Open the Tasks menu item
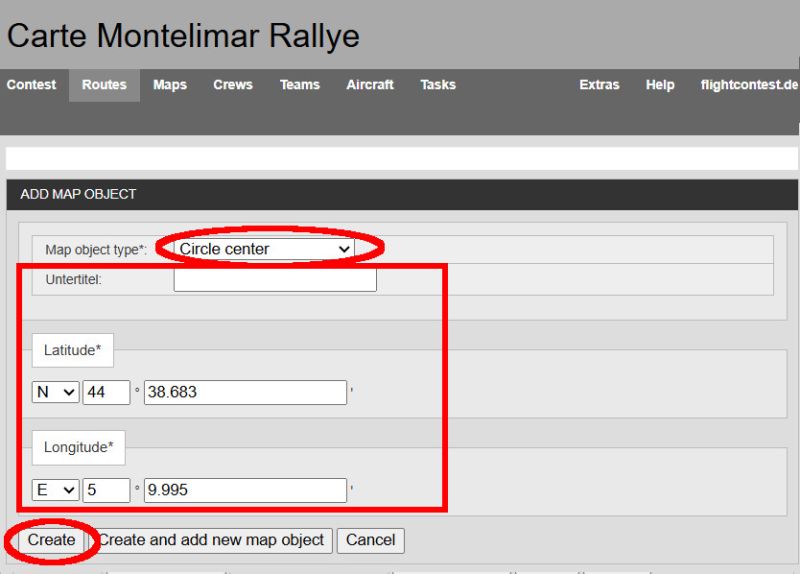800x574 pixels. click(438, 85)
